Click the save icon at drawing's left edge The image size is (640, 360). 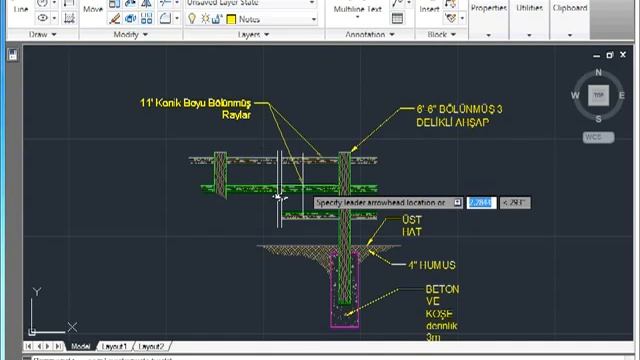click(13, 55)
